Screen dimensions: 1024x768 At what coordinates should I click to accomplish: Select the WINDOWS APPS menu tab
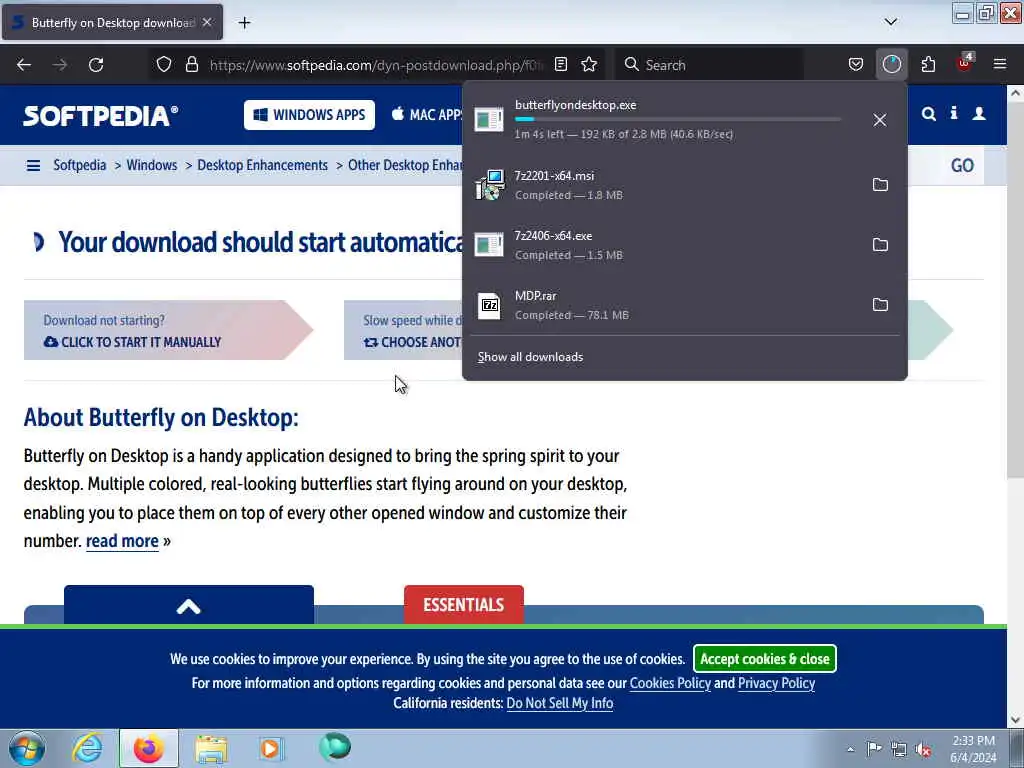310,115
